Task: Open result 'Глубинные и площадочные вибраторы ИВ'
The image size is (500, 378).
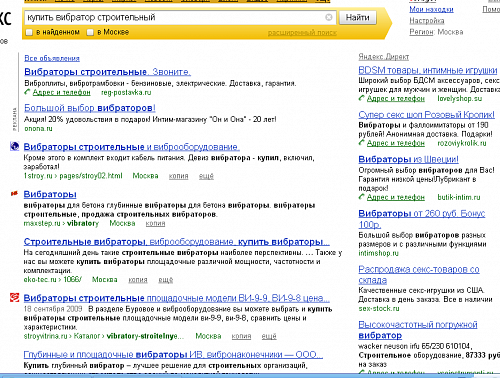Action: click(x=173, y=354)
